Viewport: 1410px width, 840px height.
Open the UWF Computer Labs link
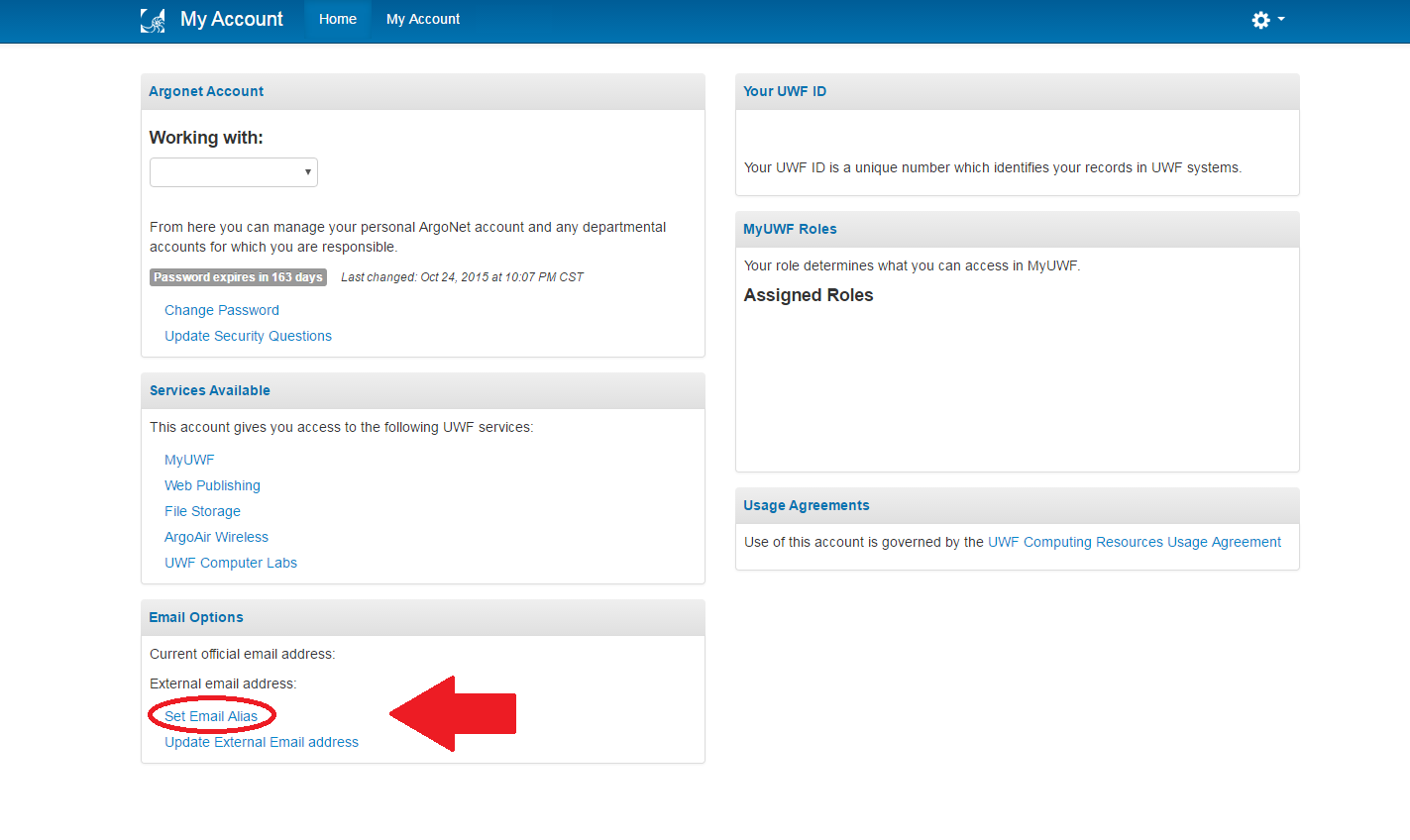pyautogui.click(x=231, y=563)
